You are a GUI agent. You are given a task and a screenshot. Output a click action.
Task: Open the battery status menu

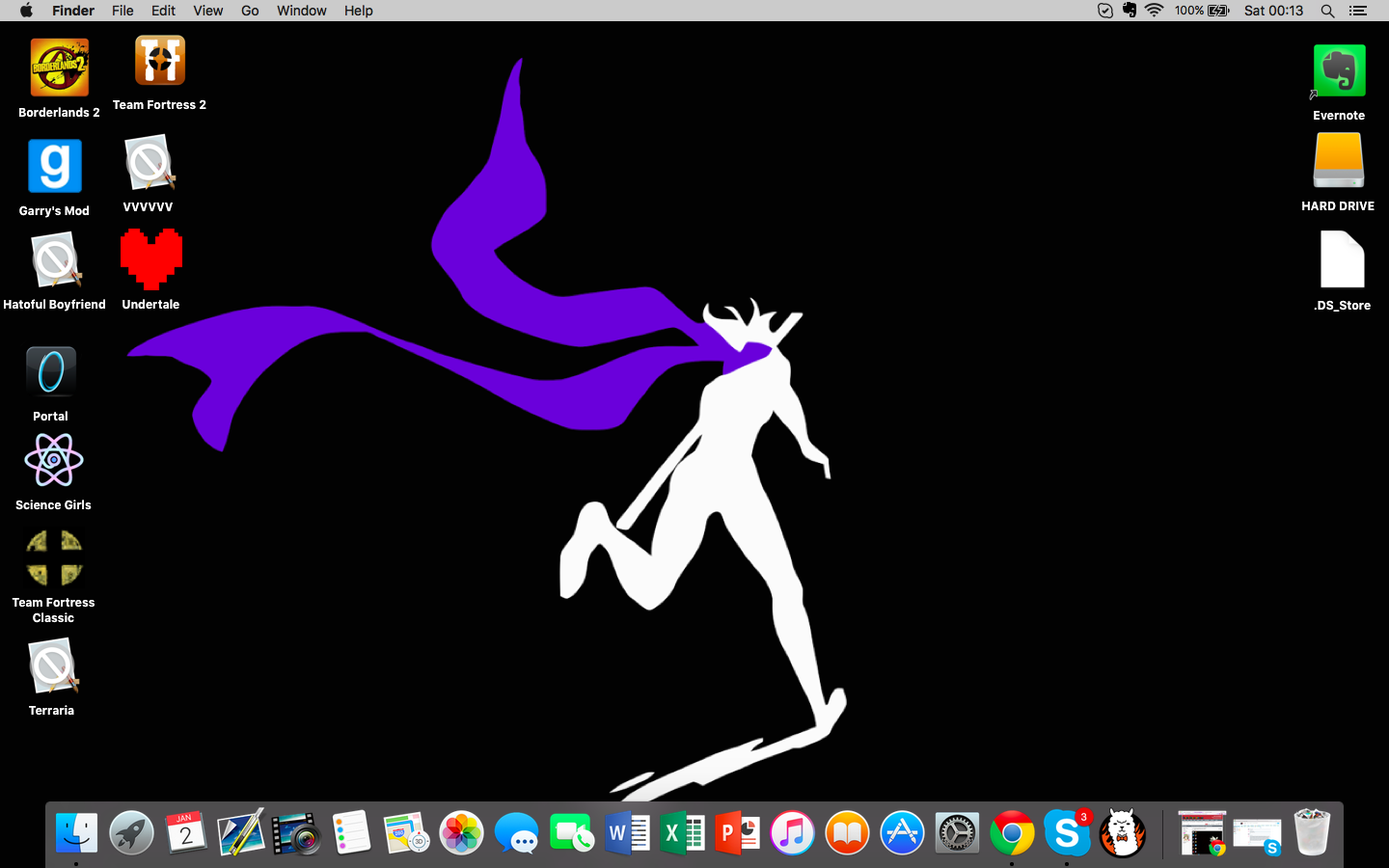[x=1202, y=11]
